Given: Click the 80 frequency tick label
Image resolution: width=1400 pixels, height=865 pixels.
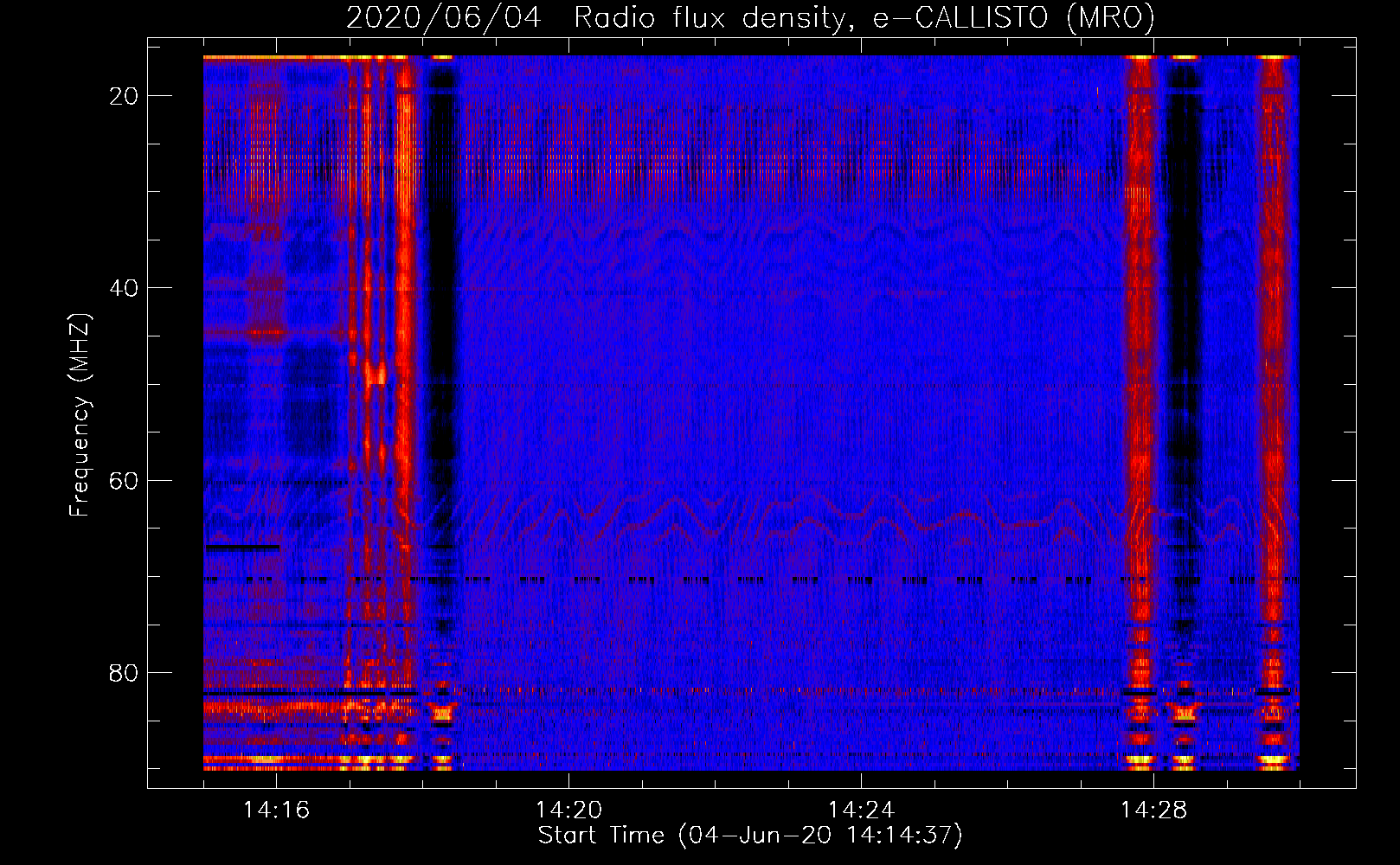Looking at the screenshot, I should coord(124,673).
